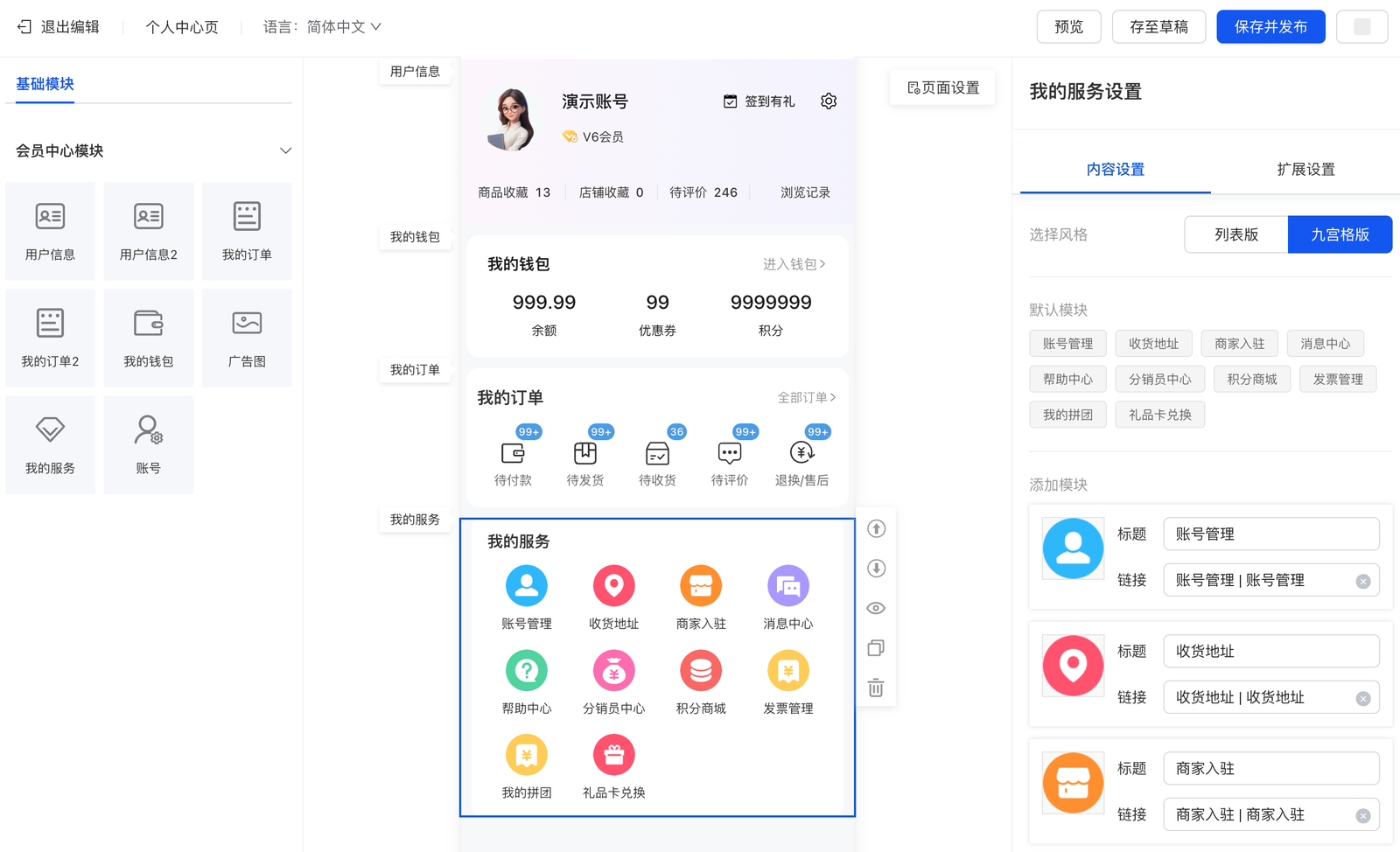
Task: Click the 存至草稿 button
Action: point(1158,27)
